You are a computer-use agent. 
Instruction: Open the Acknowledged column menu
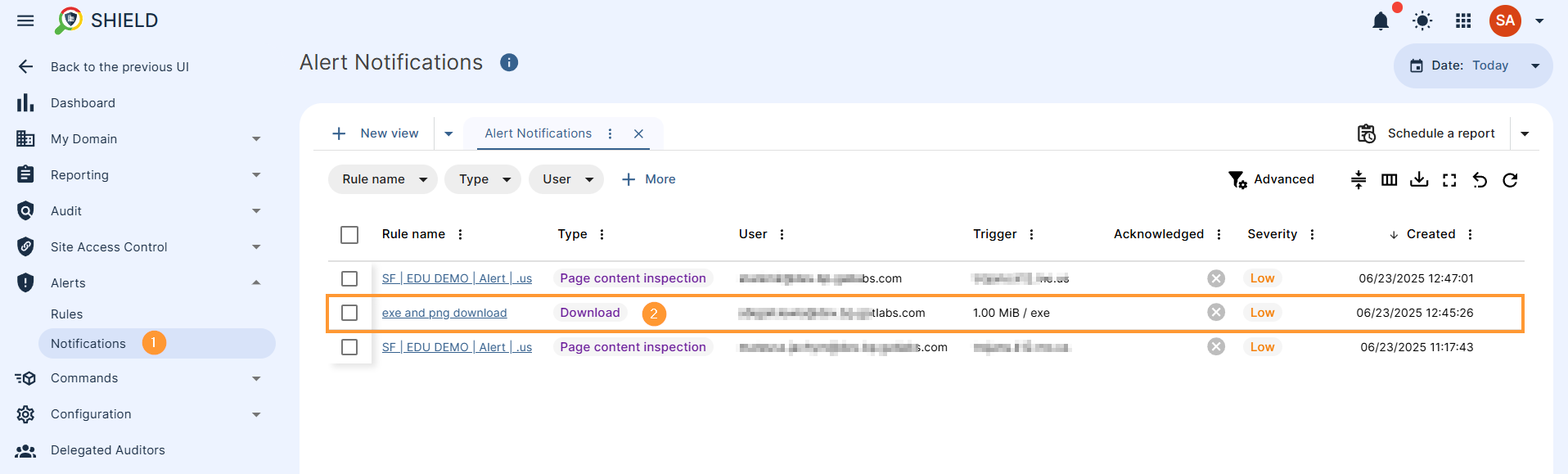click(x=1219, y=234)
